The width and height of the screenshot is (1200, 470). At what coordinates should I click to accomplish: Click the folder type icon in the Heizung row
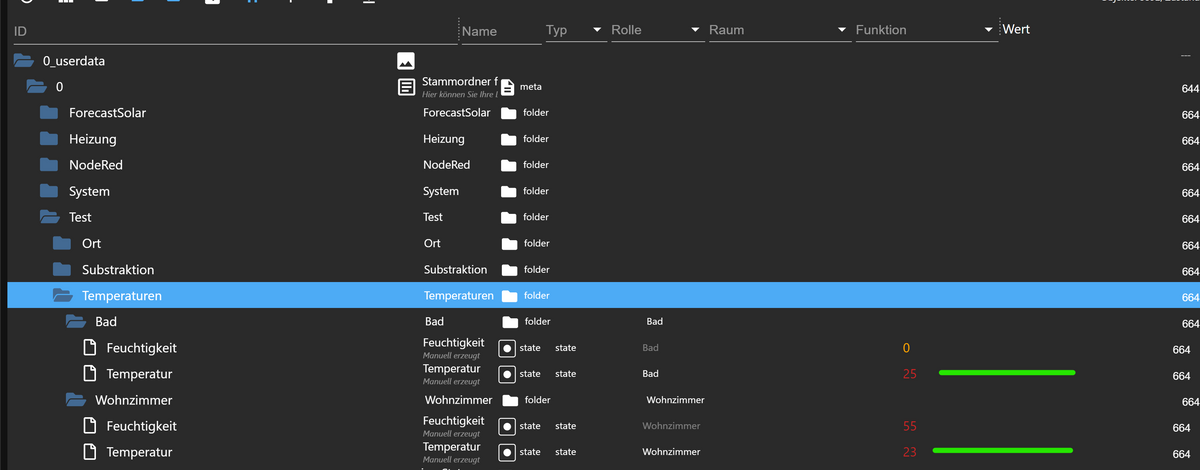509,139
